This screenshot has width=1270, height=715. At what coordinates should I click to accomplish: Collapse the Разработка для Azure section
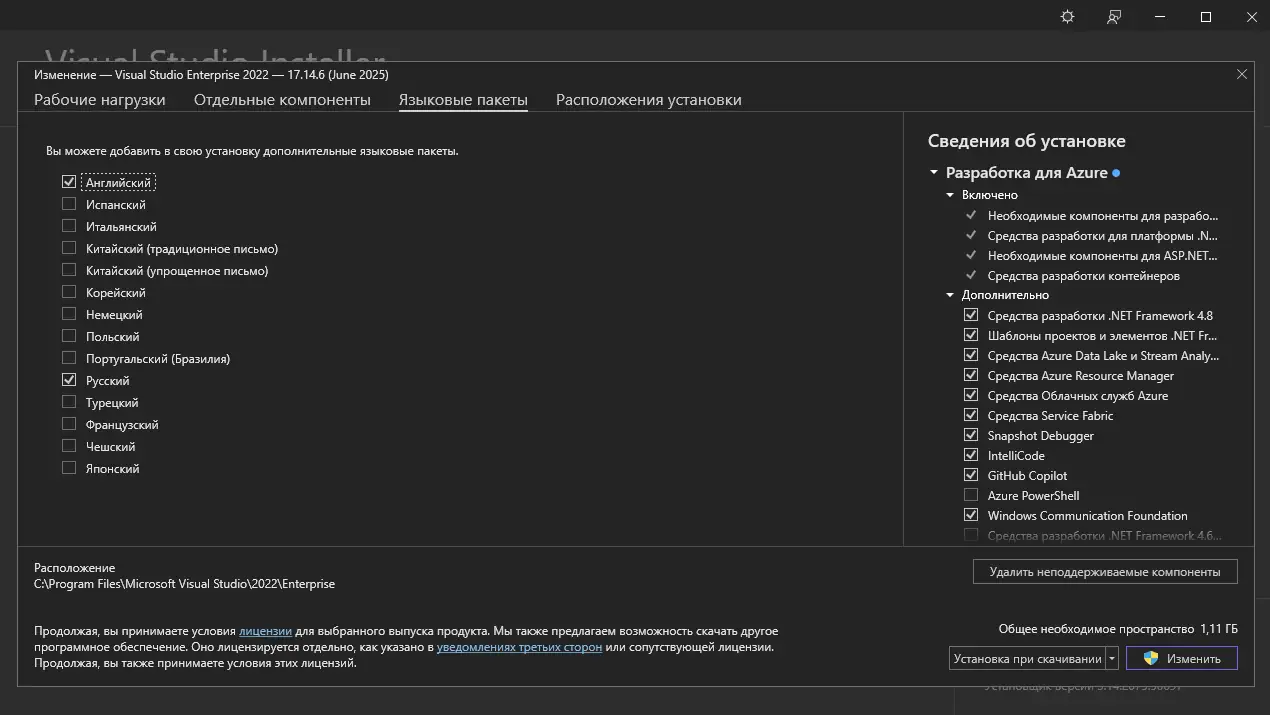934,173
